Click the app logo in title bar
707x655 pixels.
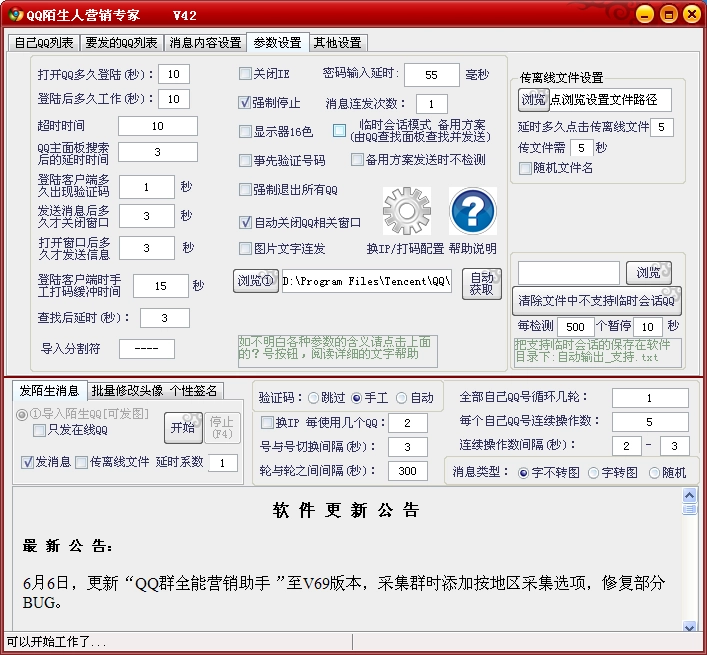pyautogui.click(x=16, y=14)
